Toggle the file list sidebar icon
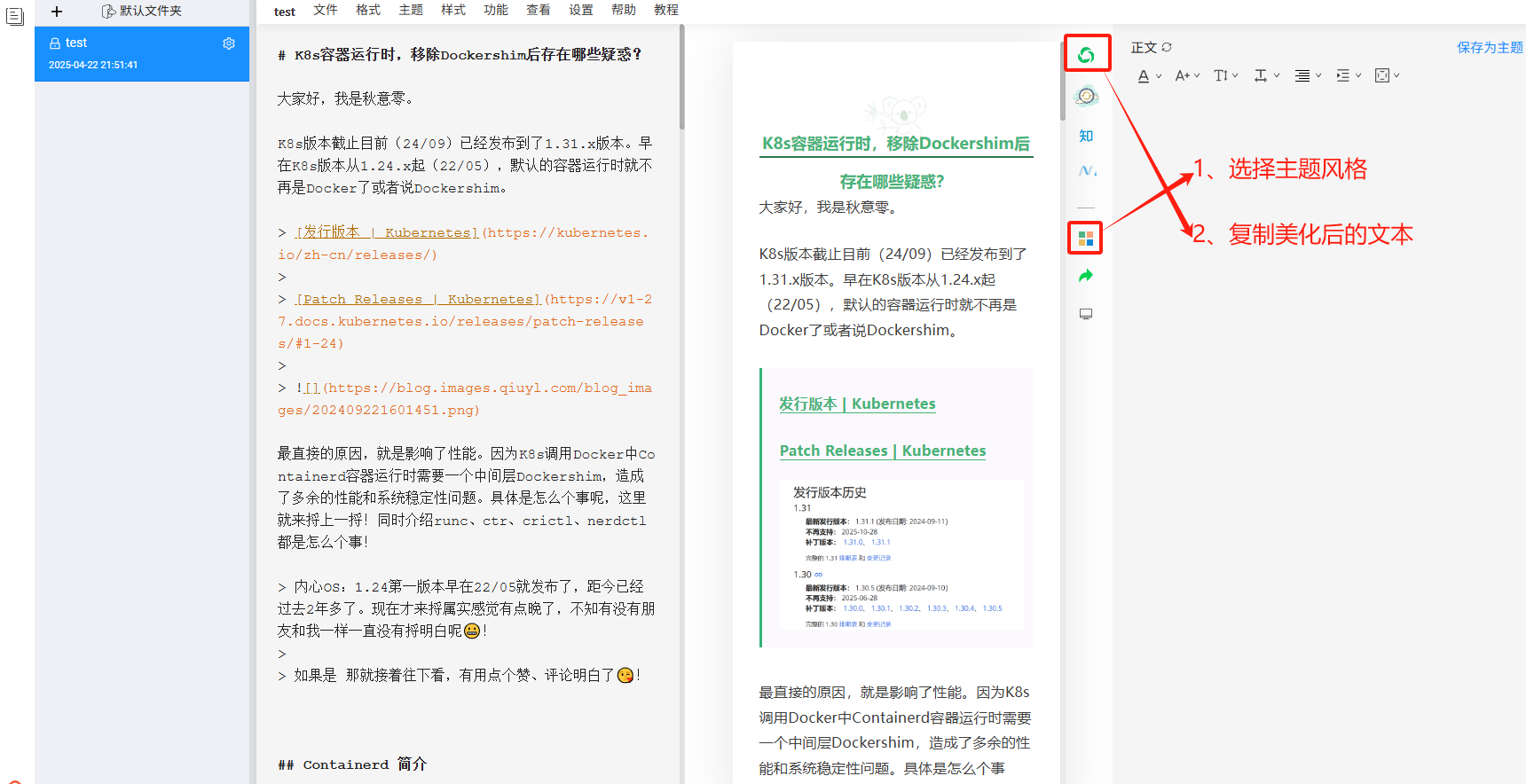 click(x=15, y=16)
